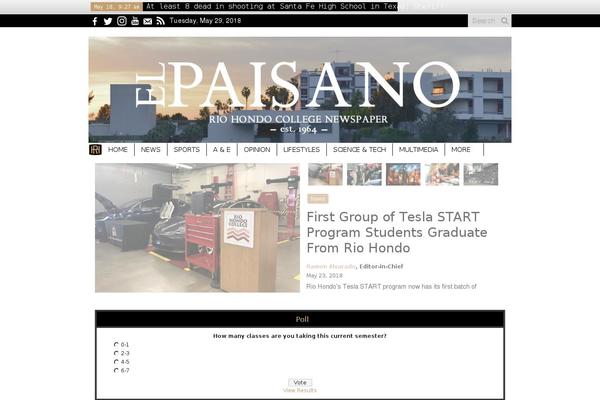The height and width of the screenshot is (400, 600).
Task: Open the Home menu item
Action: point(118,150)
